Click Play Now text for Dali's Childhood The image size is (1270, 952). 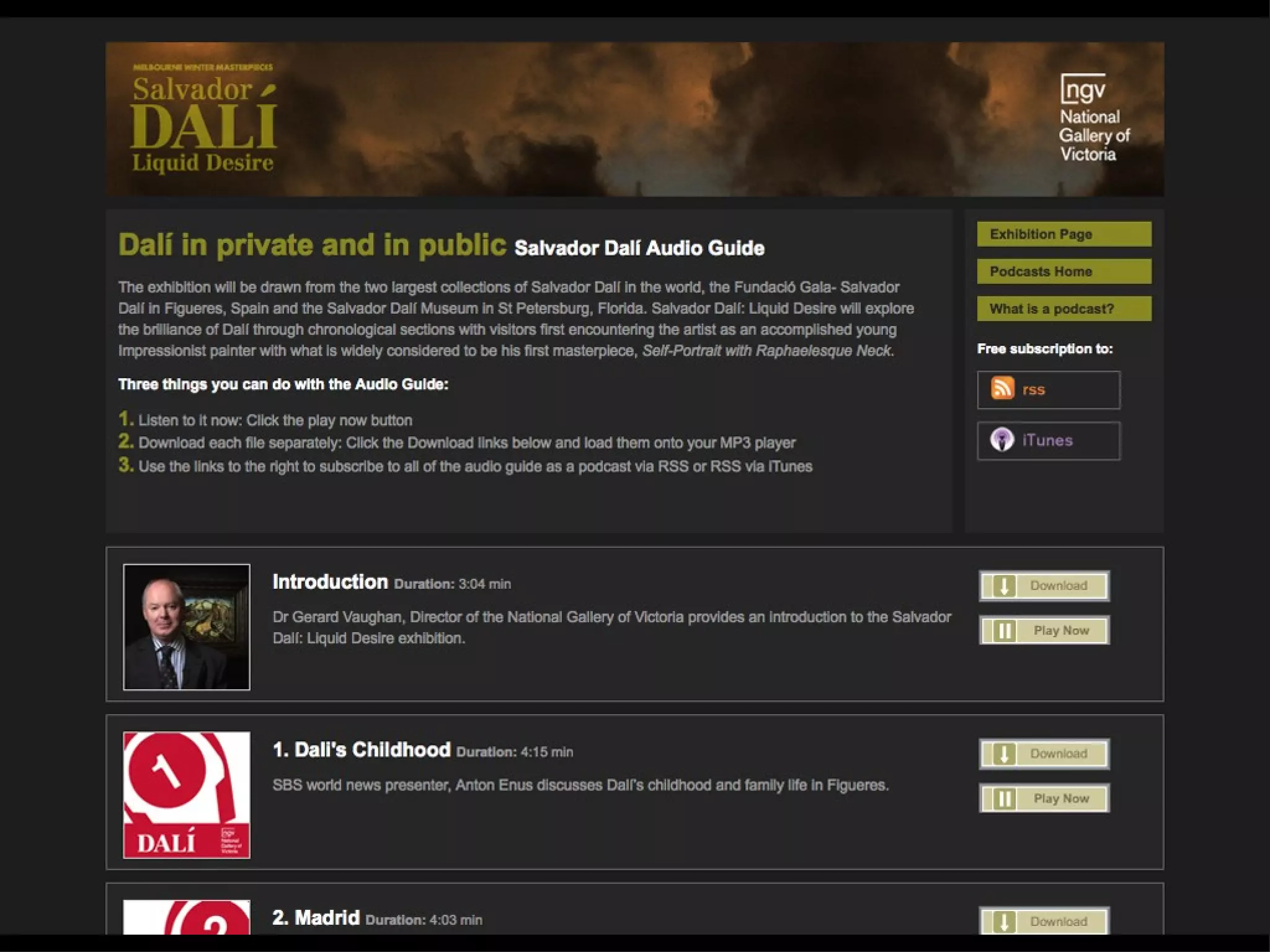coord(1061,799)
